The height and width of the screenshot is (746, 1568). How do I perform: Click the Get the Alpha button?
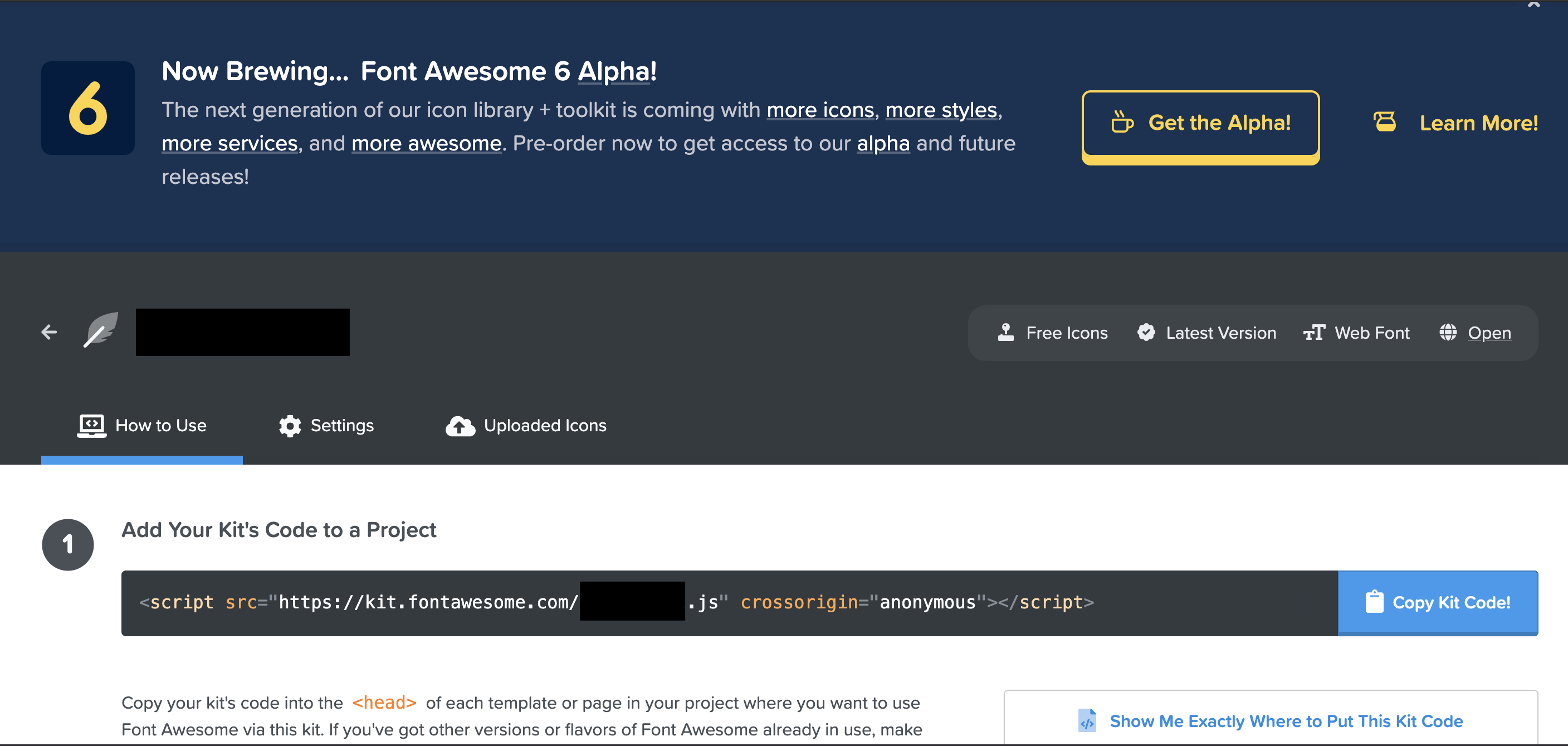click(1199, 122)
